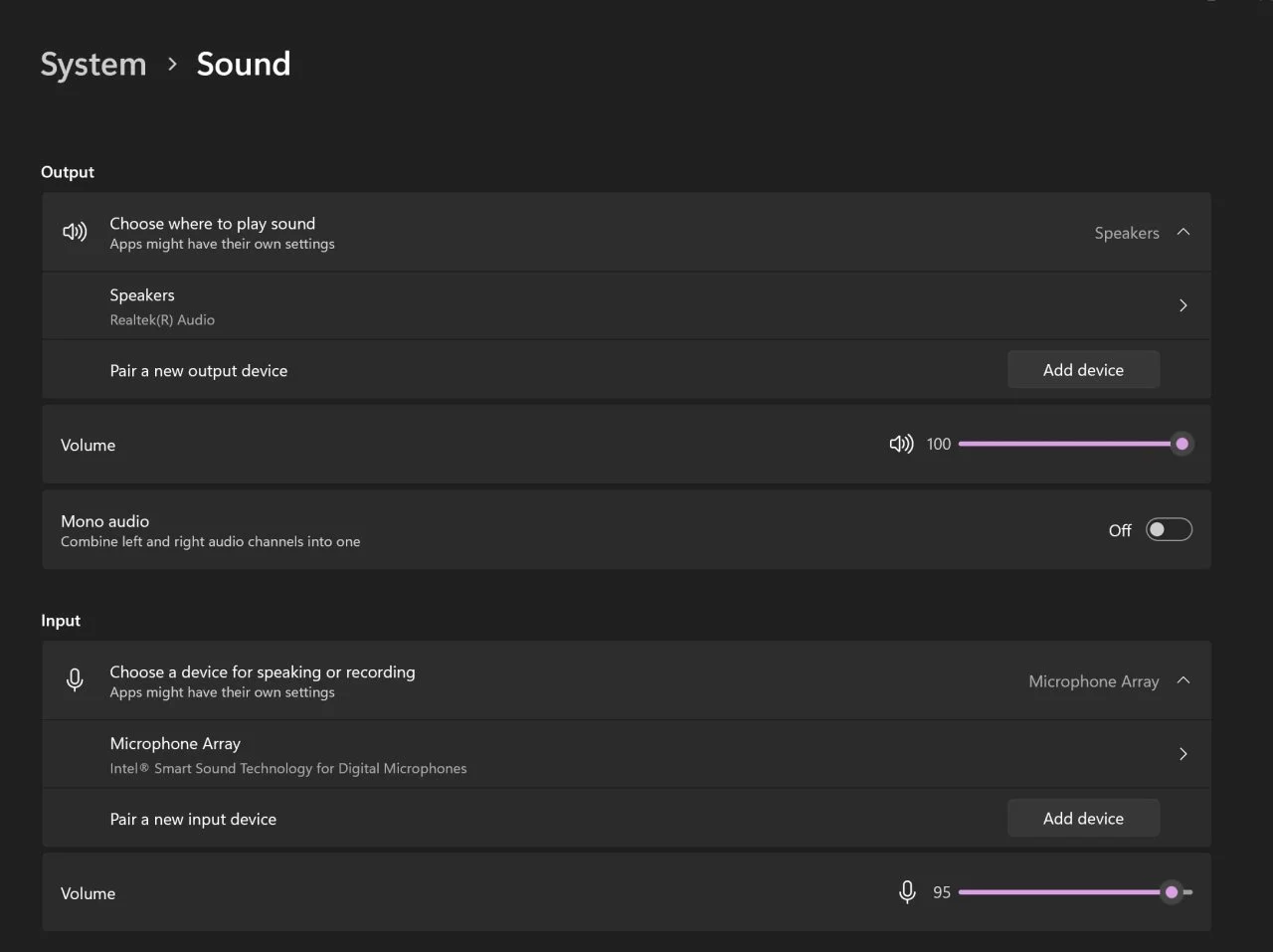Click the microphone icon beside input chooser
This screenshot has height=952, width=1273.
[75, 680]
